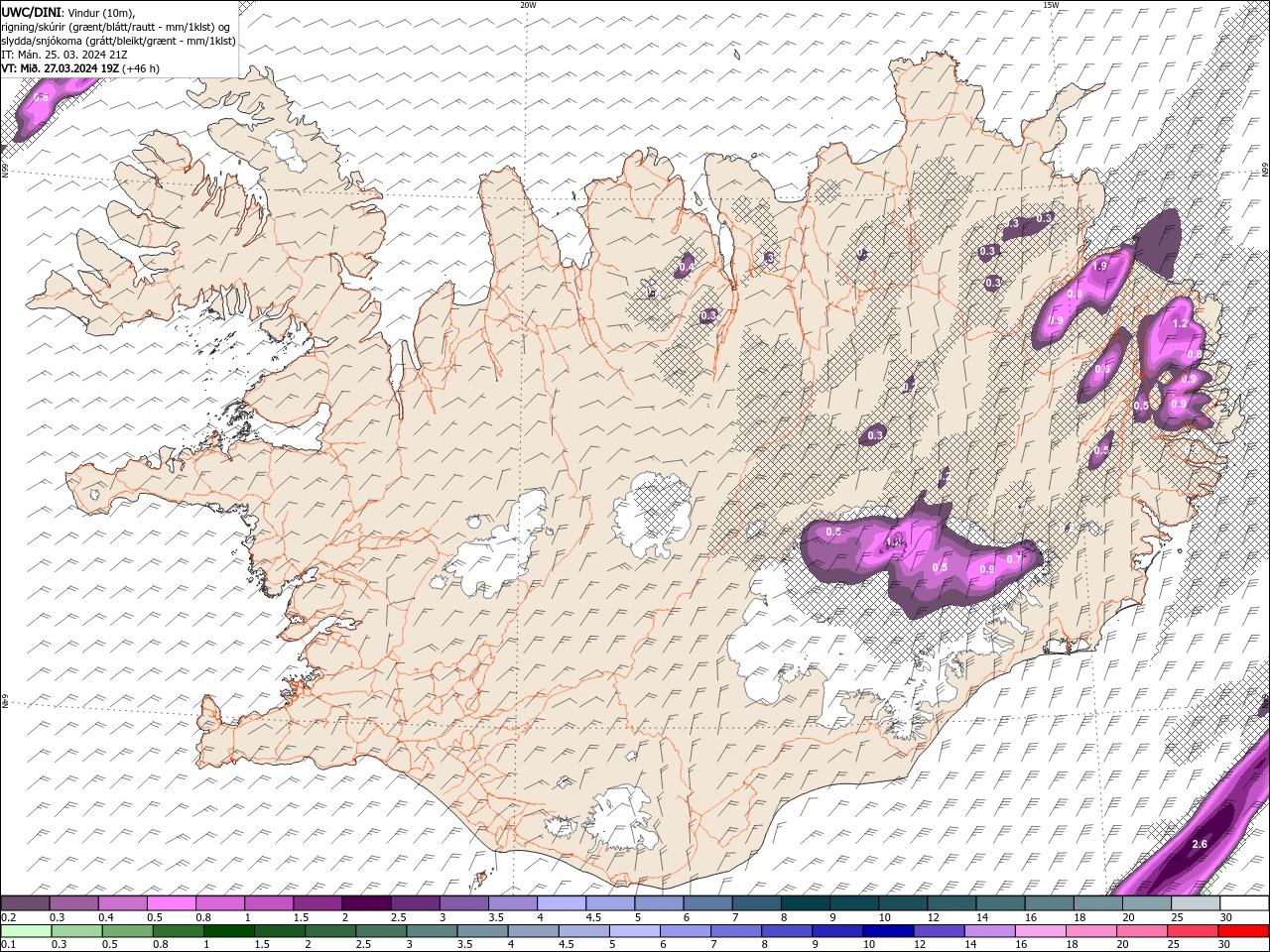
Task: Pick the red swatch labeled 30 in lower legend
Action: coord(1244,931)
